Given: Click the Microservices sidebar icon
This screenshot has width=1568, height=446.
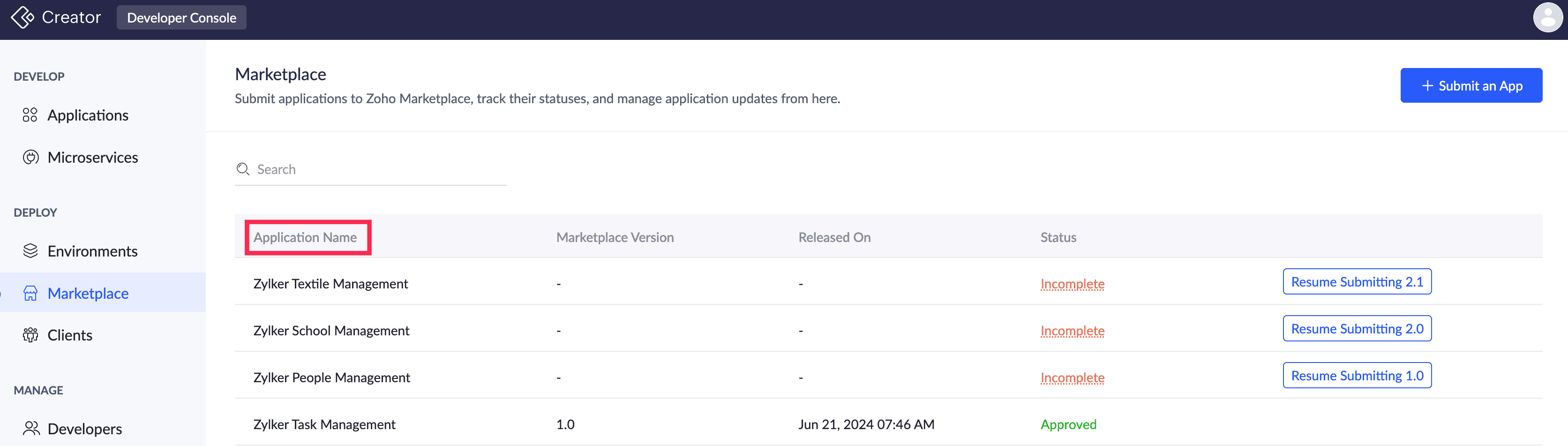Looking at the screenshot, I should [30, 157].
